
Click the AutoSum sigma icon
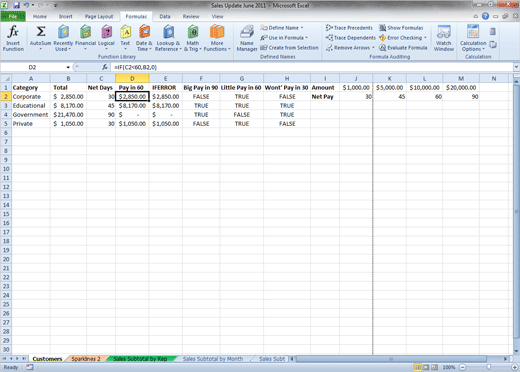point(41,32)
